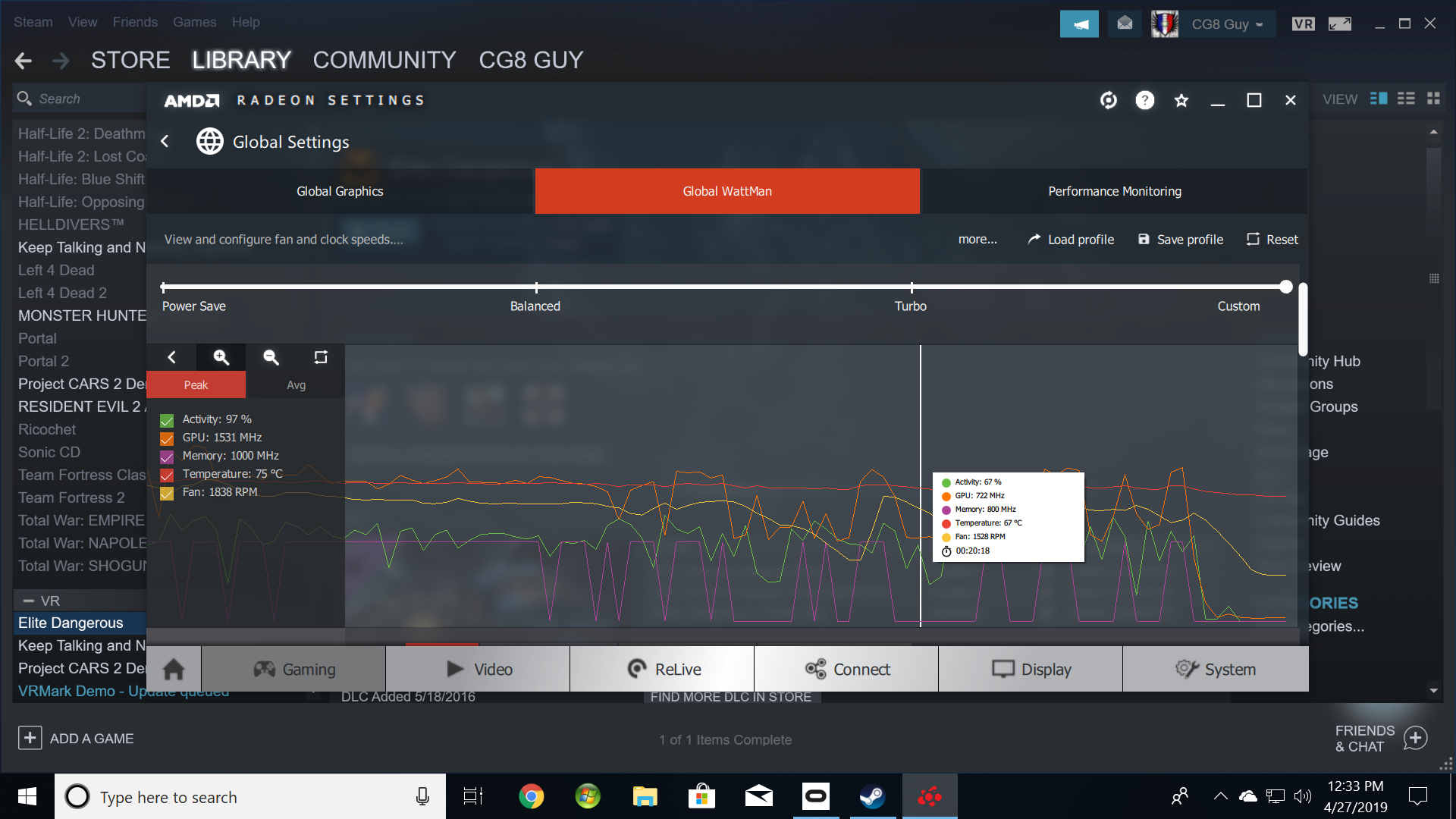The width and height of the screenshot is (1456, 819).
Task: Open the ReLive section
Action: point(663,669)
